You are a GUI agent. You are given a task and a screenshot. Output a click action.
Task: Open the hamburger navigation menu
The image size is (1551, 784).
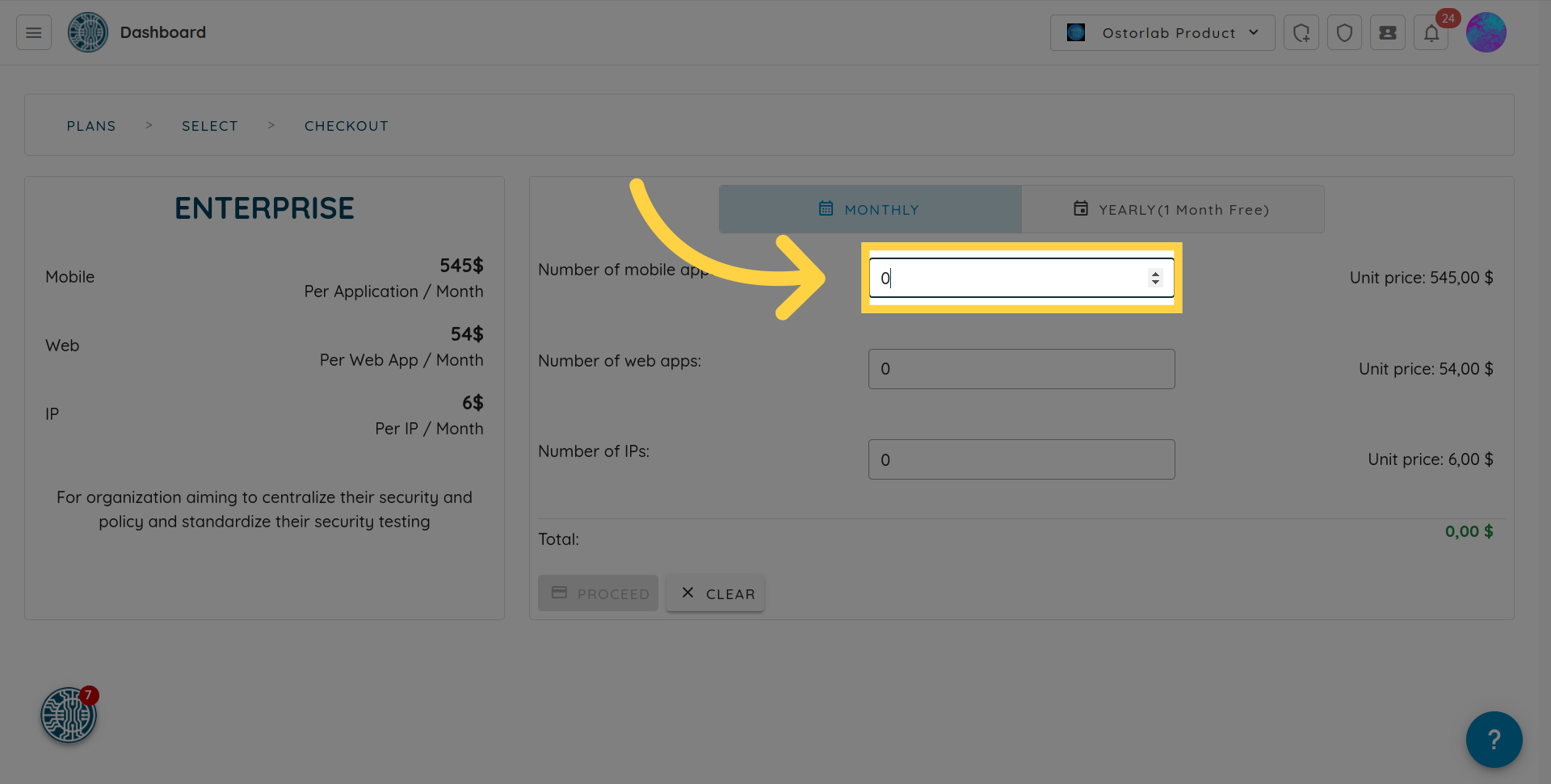(34, 32)
